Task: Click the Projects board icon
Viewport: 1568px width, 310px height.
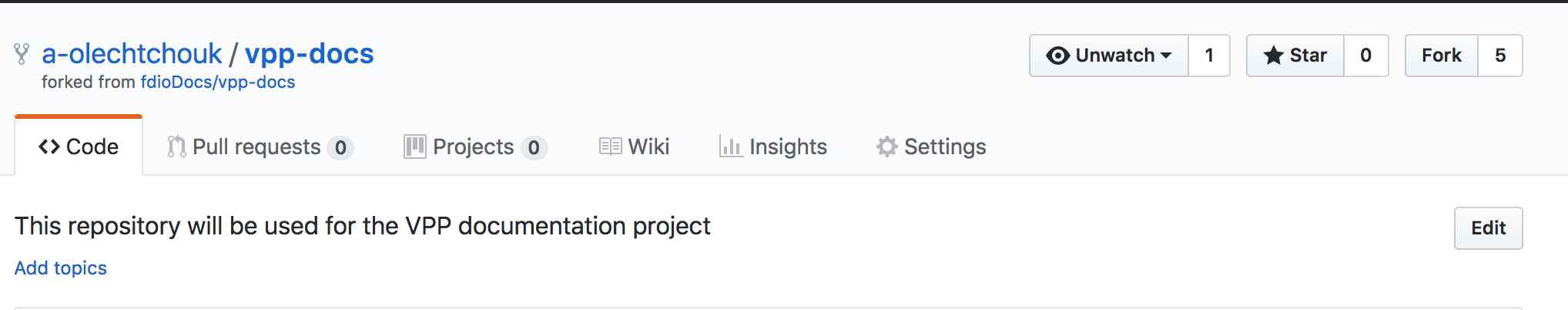Action: coord(414,147)
